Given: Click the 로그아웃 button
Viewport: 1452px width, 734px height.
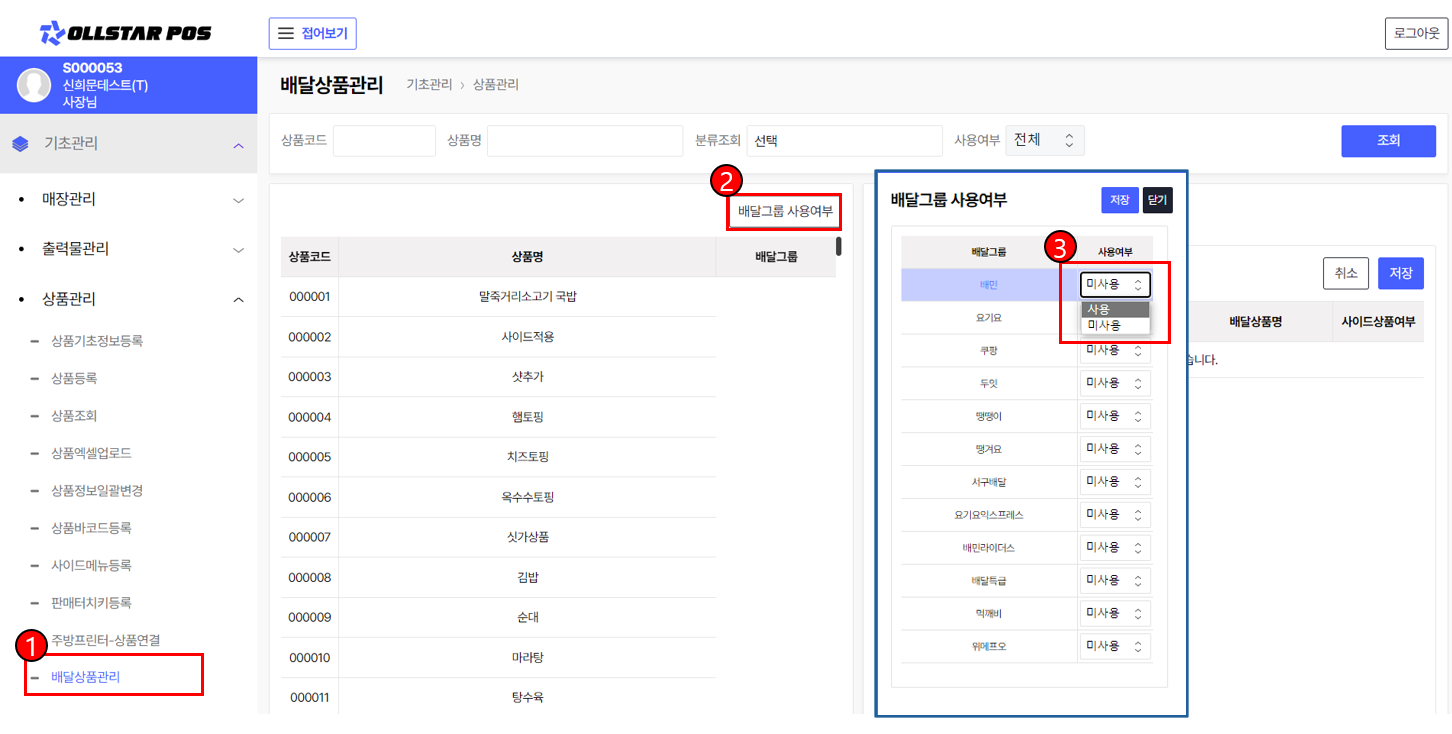Looking at the screenshot, I should tap(1416, 33).
